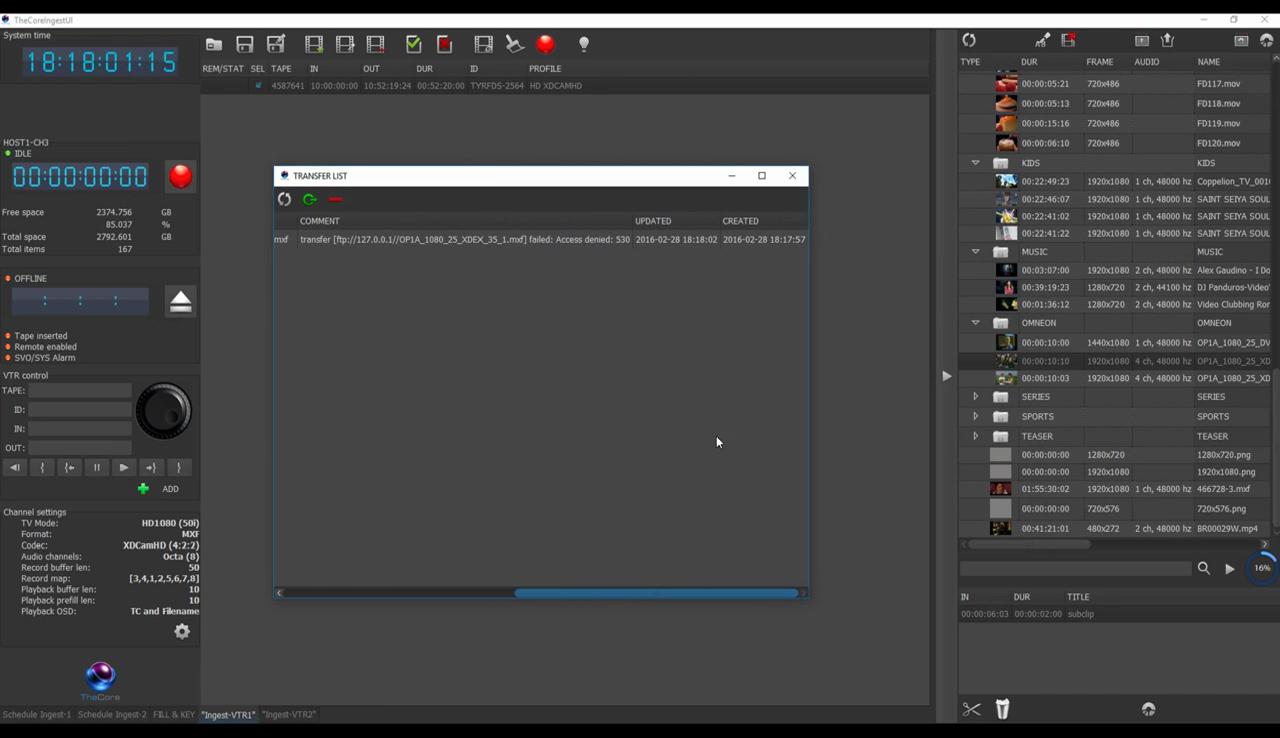Refresh the media library panel

pyautogui.click(x=969, y=40)
